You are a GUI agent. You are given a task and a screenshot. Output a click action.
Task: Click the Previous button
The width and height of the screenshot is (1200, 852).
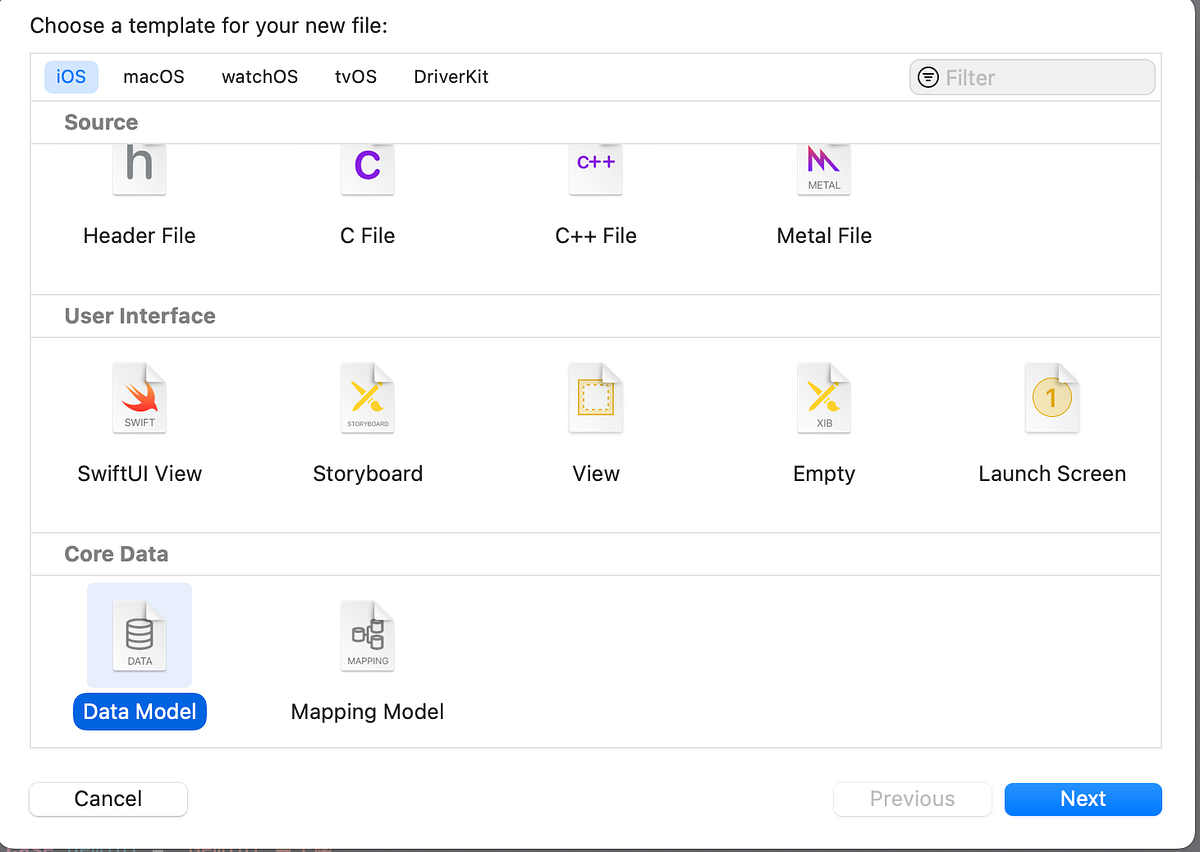pos(912,799)
